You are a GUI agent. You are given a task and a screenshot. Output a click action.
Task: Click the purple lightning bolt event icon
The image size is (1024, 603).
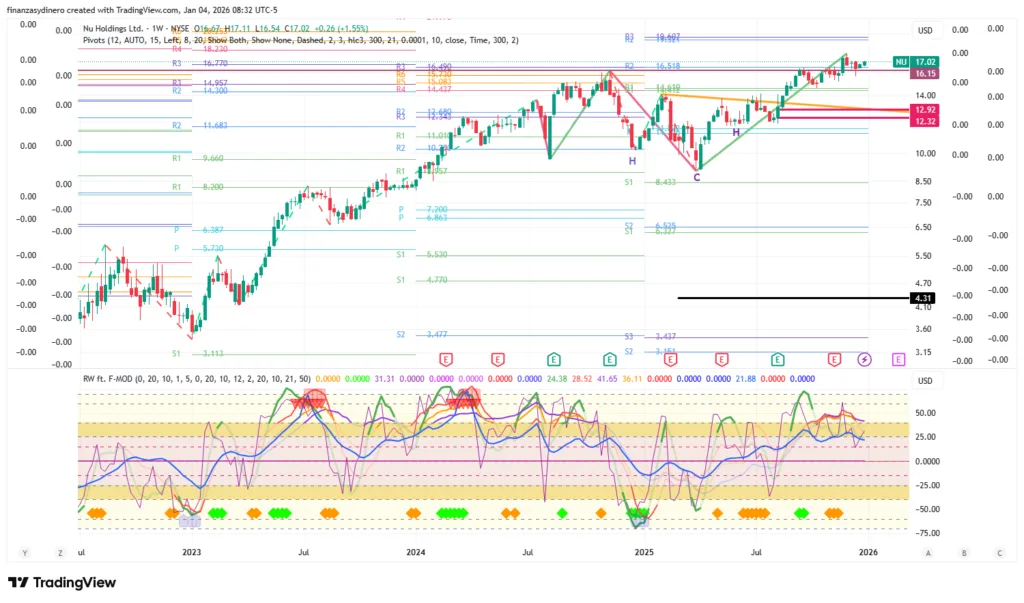tap(865, 358)
